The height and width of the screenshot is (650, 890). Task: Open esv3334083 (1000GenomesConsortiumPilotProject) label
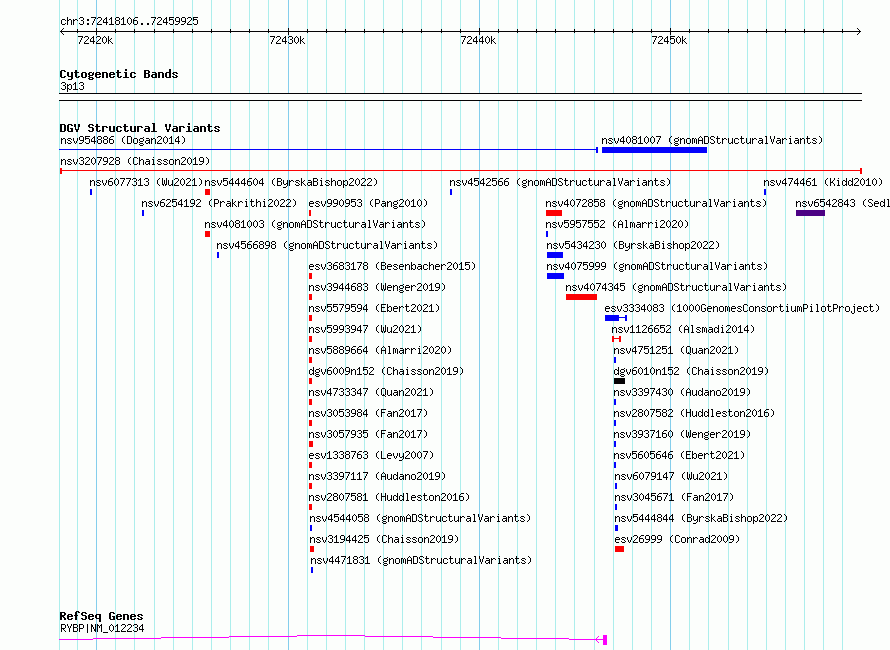pyautogui.click(x=742, y=308)
